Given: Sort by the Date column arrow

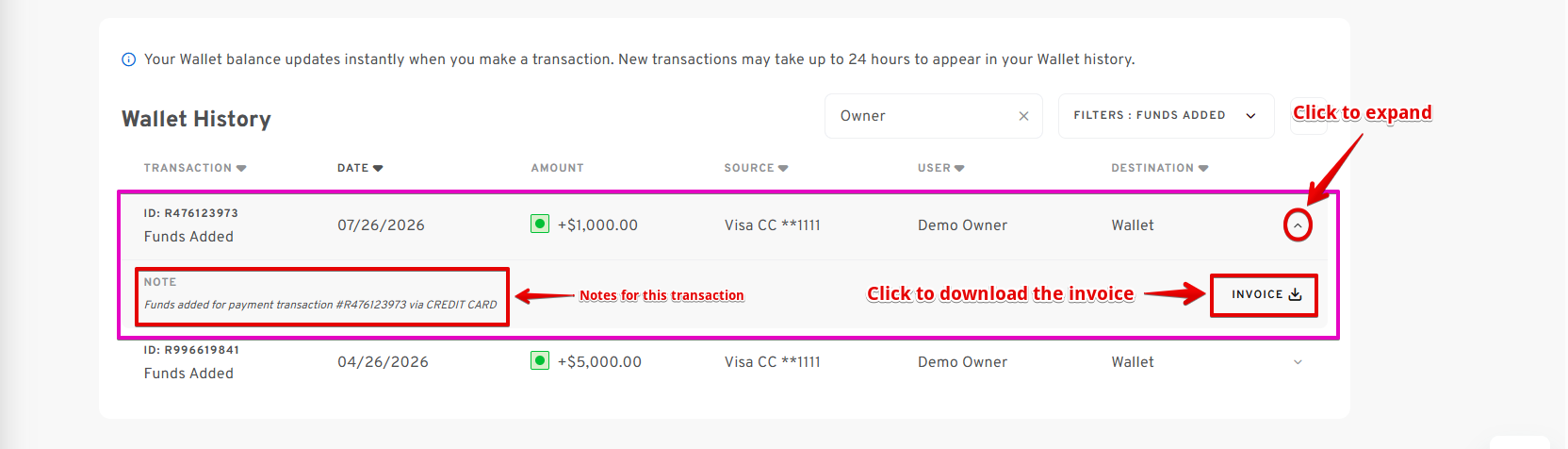Looking at the screenshot, I should point(378,168).
